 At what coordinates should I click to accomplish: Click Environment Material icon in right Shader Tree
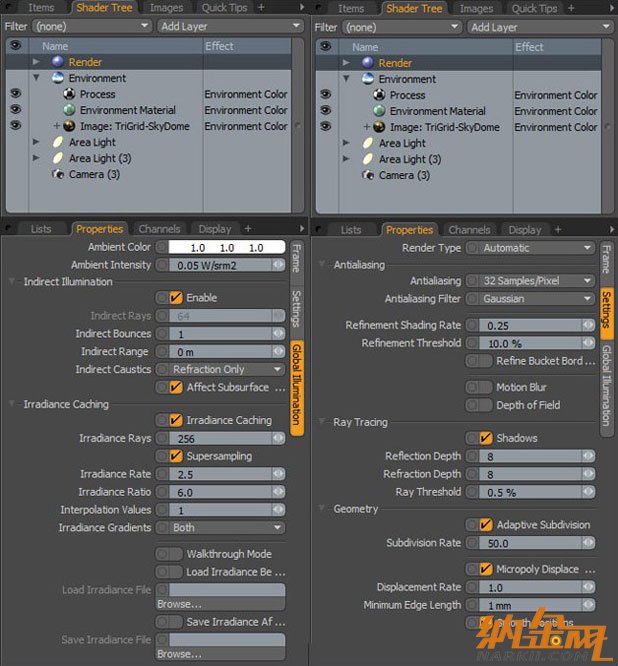point(379,111)
